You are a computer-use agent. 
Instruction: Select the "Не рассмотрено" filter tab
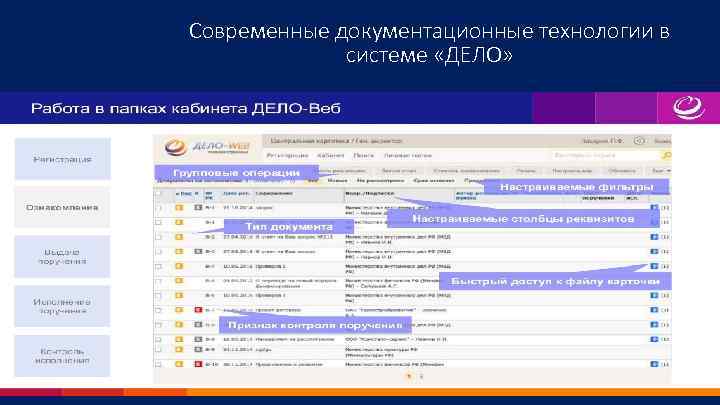[380, 180]
